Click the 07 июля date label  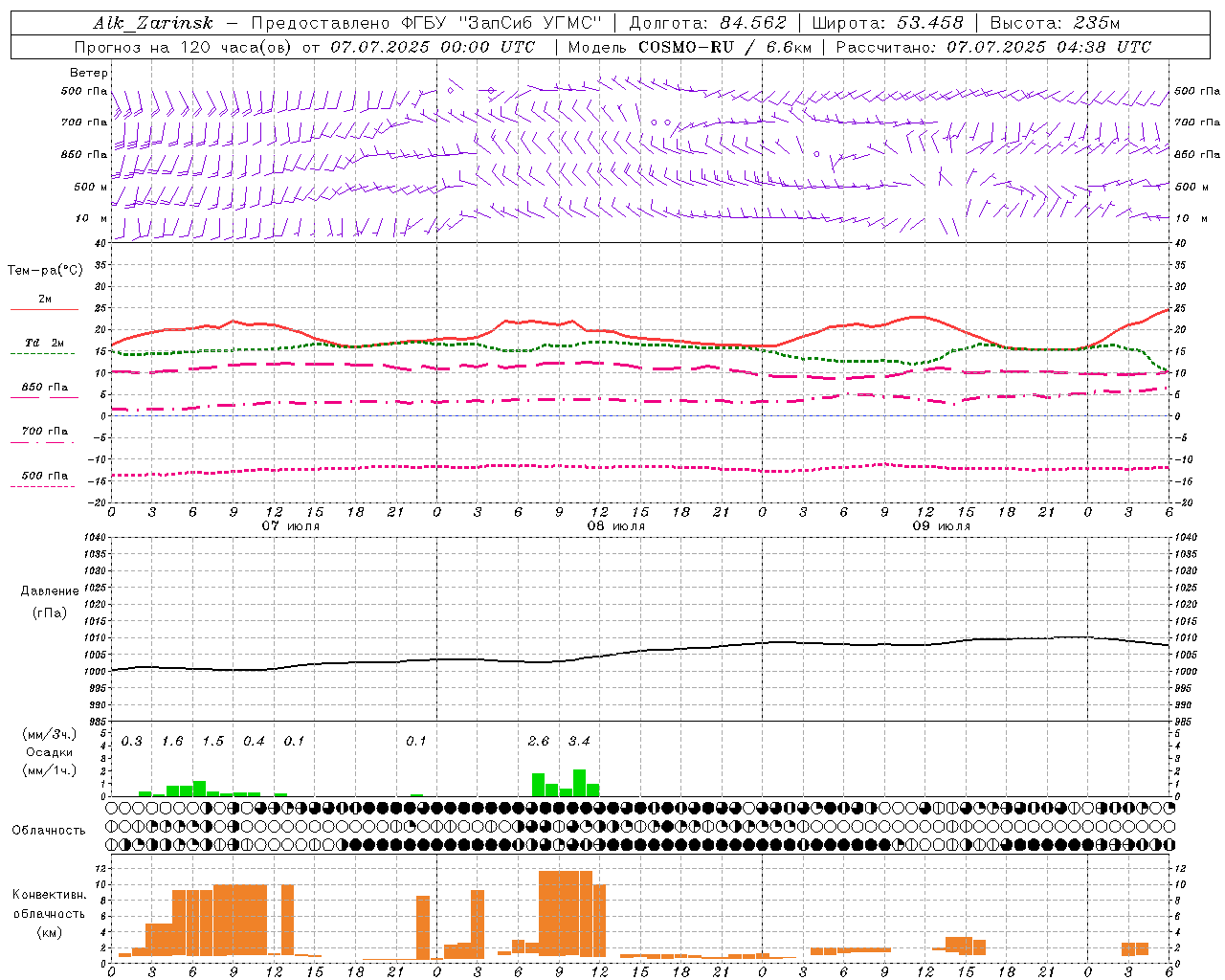(291, 526)
